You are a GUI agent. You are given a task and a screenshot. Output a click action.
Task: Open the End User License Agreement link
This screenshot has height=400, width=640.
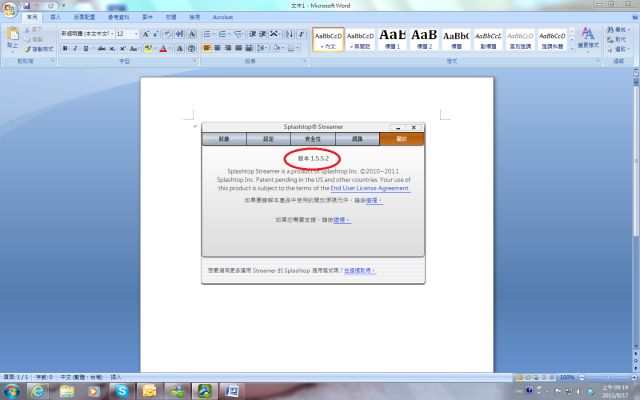pyautogui.click(x=370, y=188)
